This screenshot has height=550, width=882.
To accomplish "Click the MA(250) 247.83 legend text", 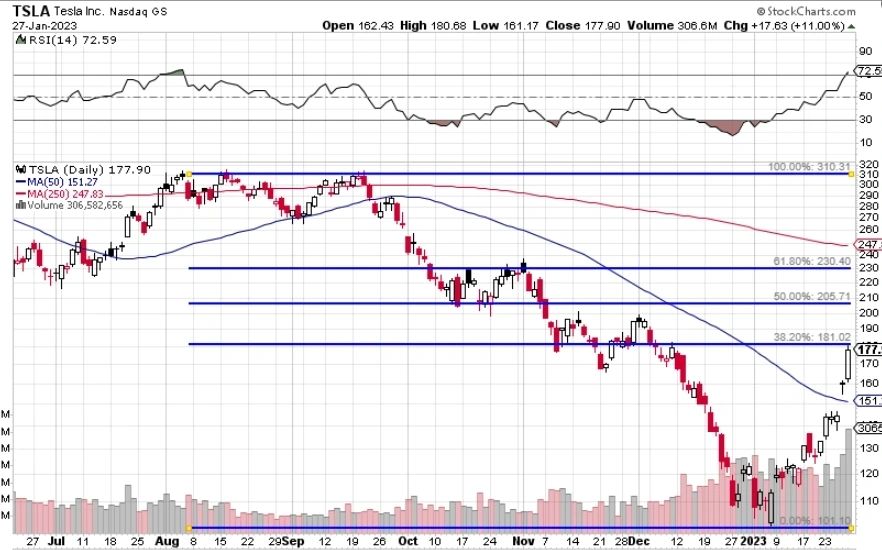I will click(65, 194).
